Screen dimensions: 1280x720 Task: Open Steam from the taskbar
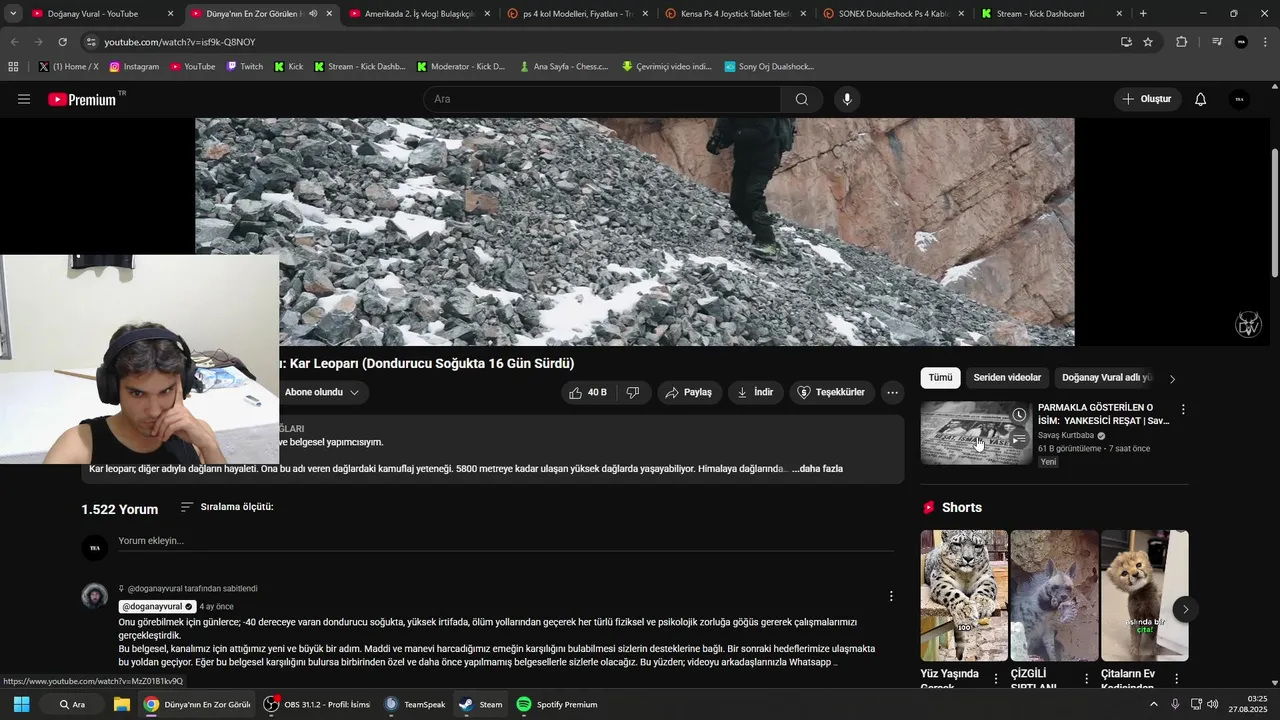click(x=481, y=704)
